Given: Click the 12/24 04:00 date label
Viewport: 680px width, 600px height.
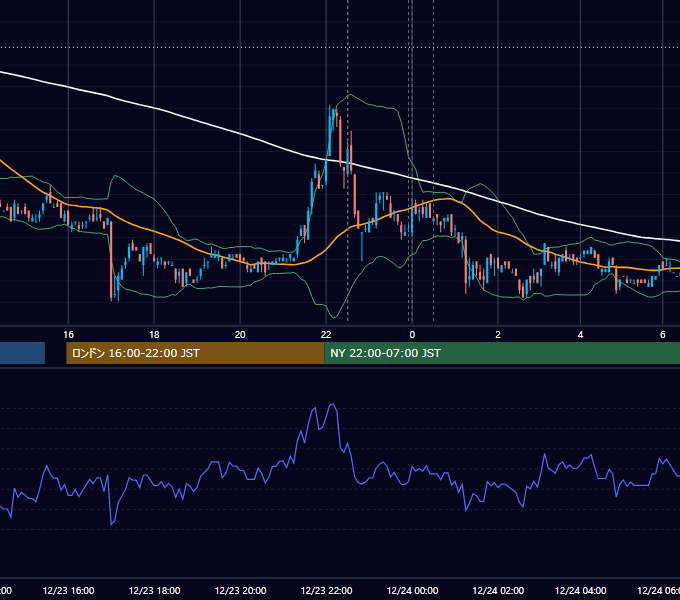Looking at the screenshot, I should coord(580,590).
